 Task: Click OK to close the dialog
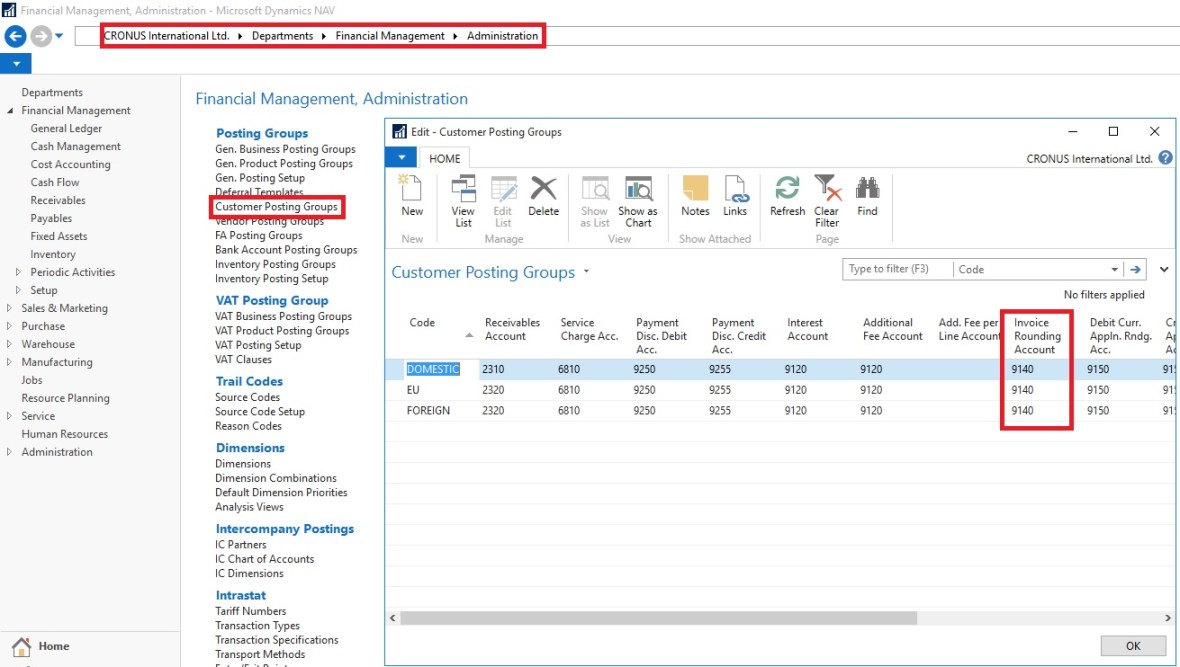point(1132,646)
